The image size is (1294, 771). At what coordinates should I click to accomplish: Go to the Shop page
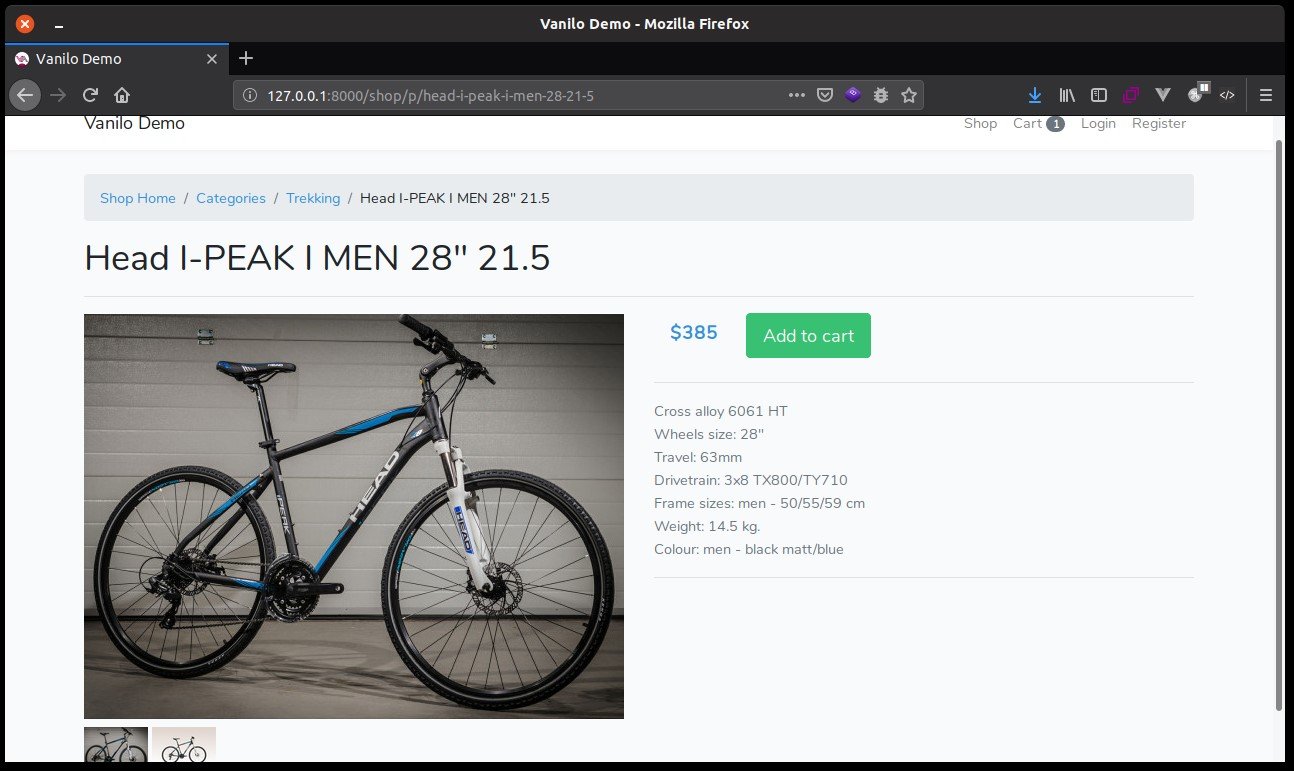pyautogui.click(x=980, y=123)
